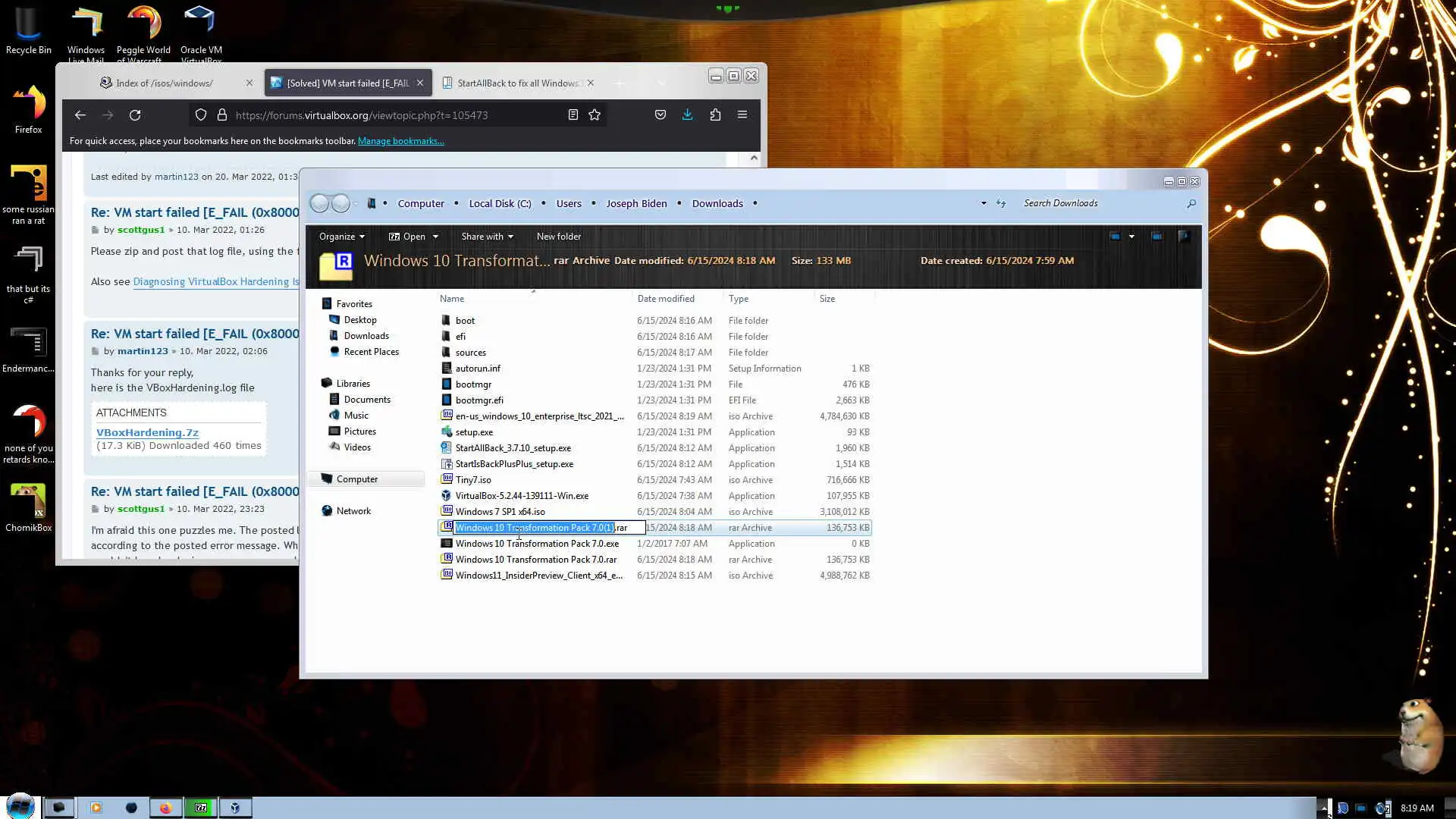
Task: Open the VBoxHardening.7z attachment link
Action: pyautogui.click(x=147, y=432)
